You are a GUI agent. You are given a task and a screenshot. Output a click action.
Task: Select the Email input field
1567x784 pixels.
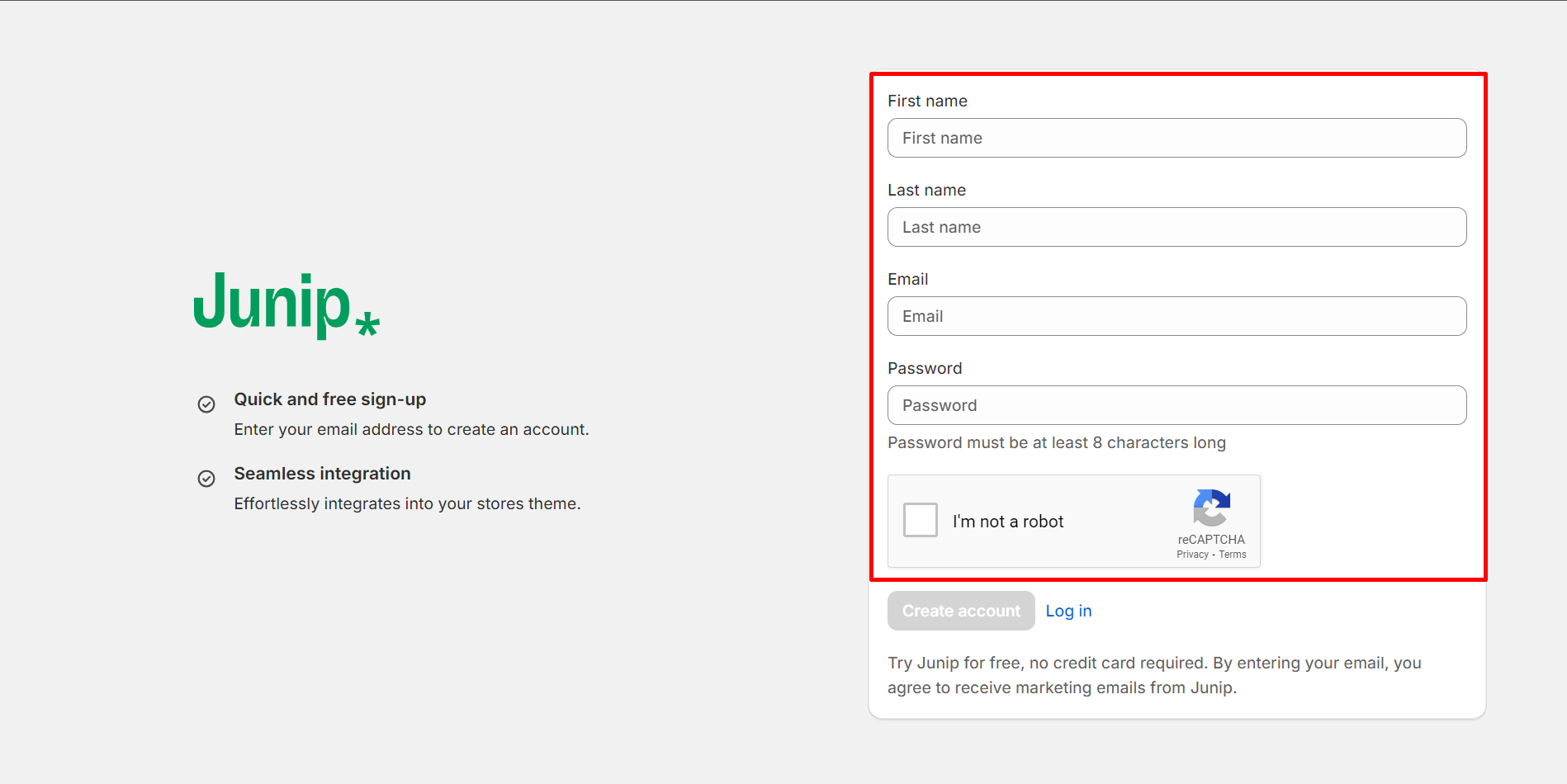[1176, 316]
